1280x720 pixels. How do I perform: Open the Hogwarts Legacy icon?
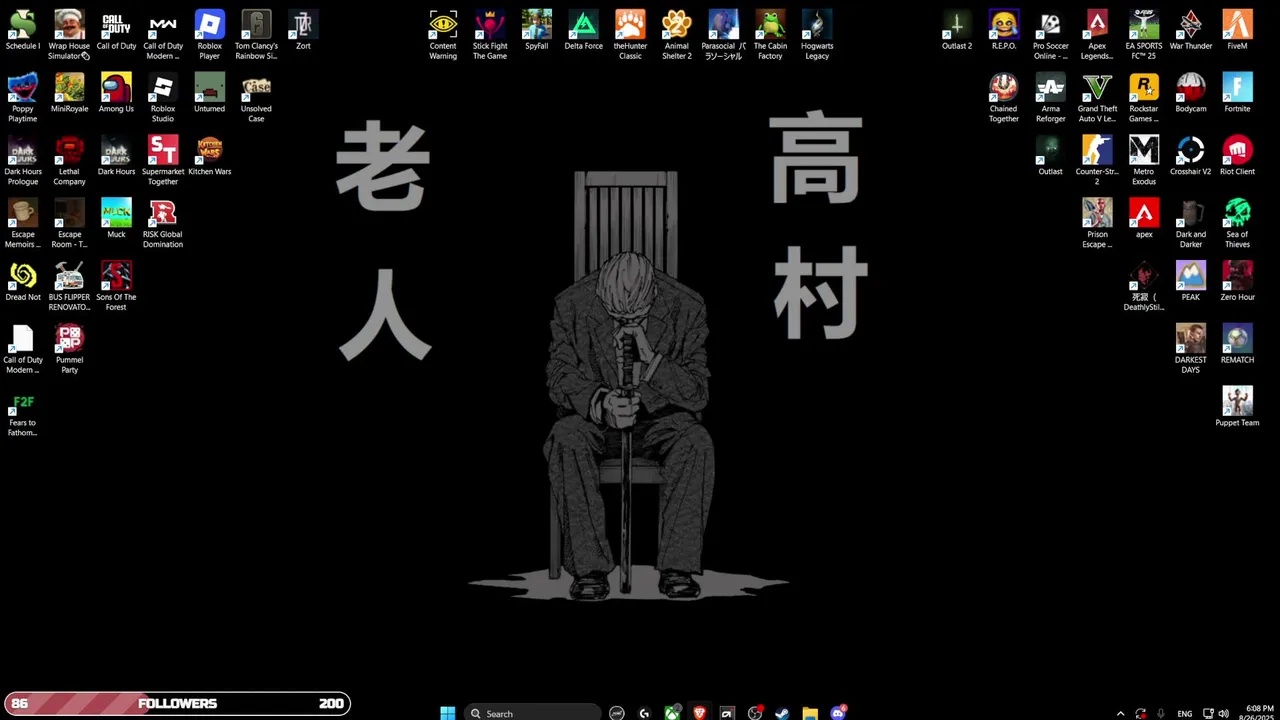[x=817, y=36]
